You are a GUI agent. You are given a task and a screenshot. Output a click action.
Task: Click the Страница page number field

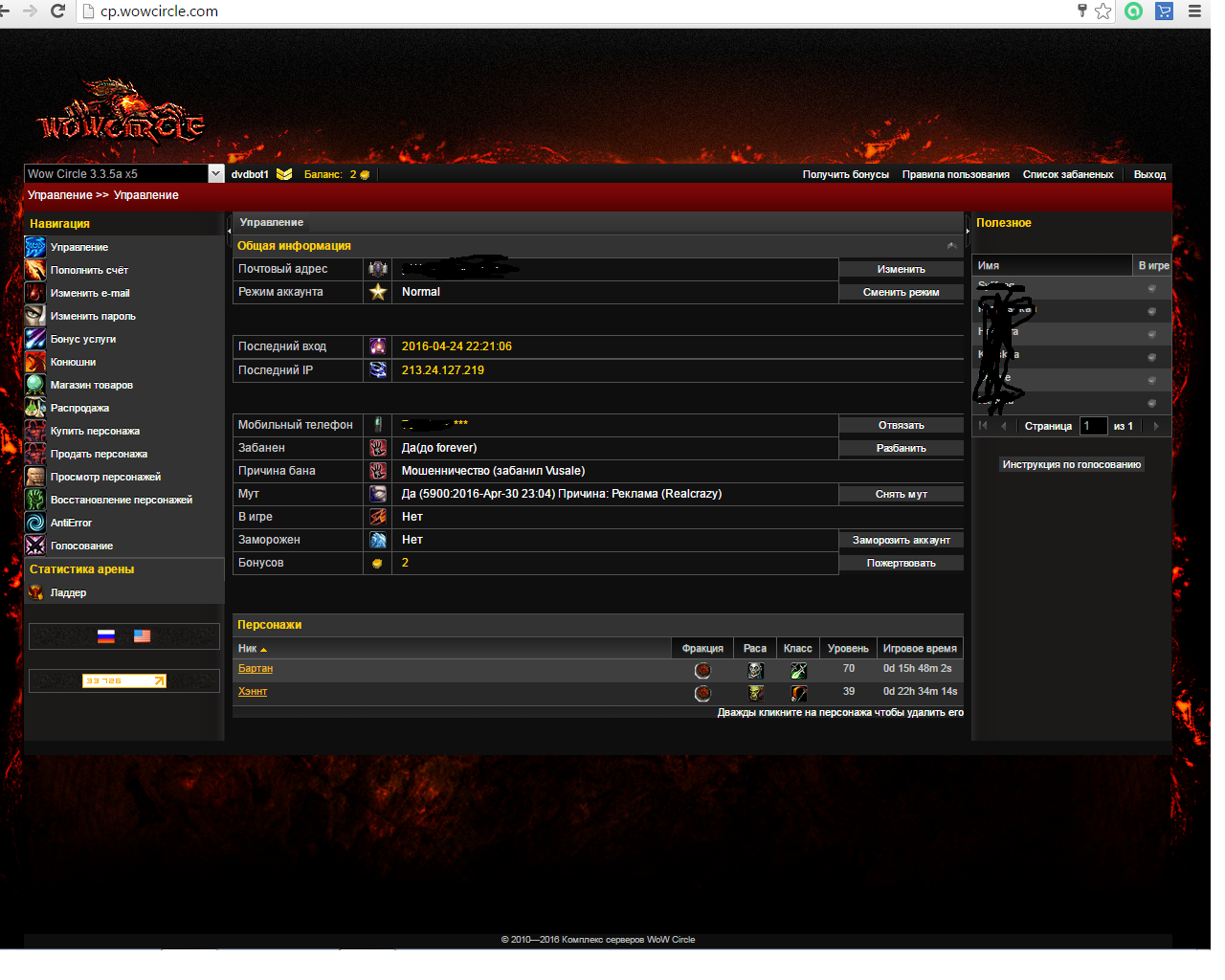click(x=1092, y=426)
